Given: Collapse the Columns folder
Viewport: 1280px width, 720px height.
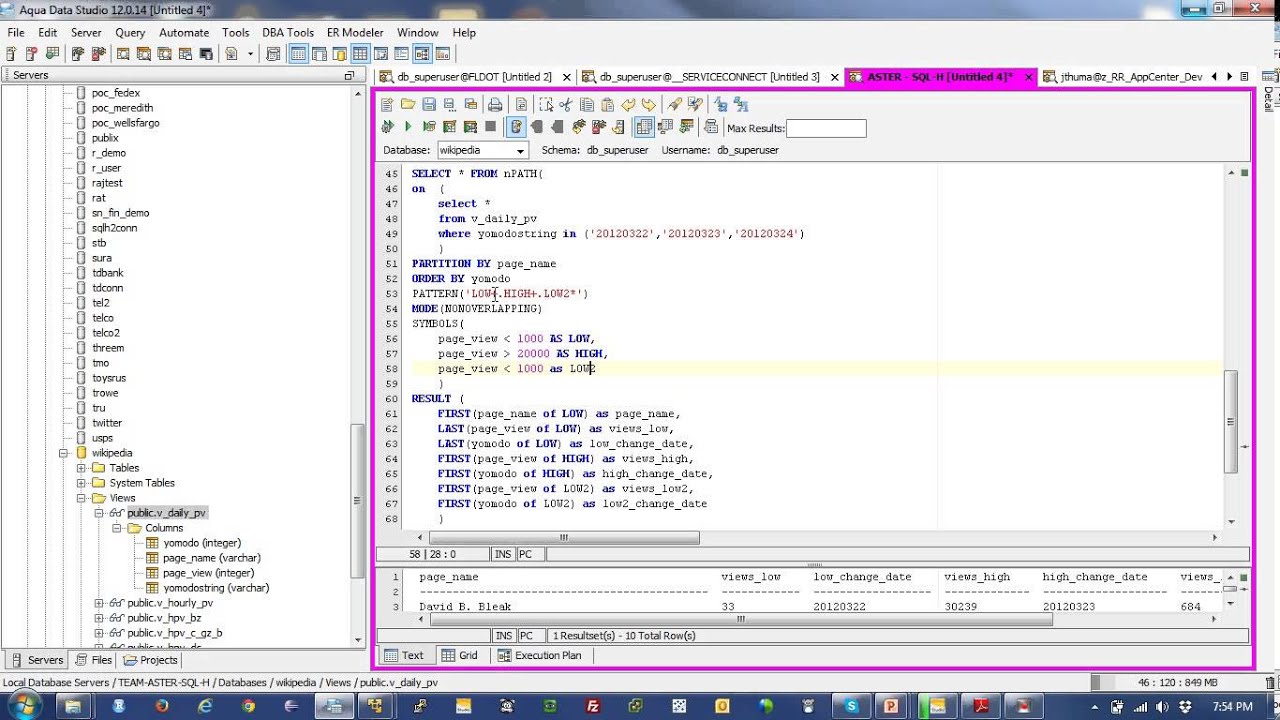Looking at the screenshot, I should (x=116, y=528).
